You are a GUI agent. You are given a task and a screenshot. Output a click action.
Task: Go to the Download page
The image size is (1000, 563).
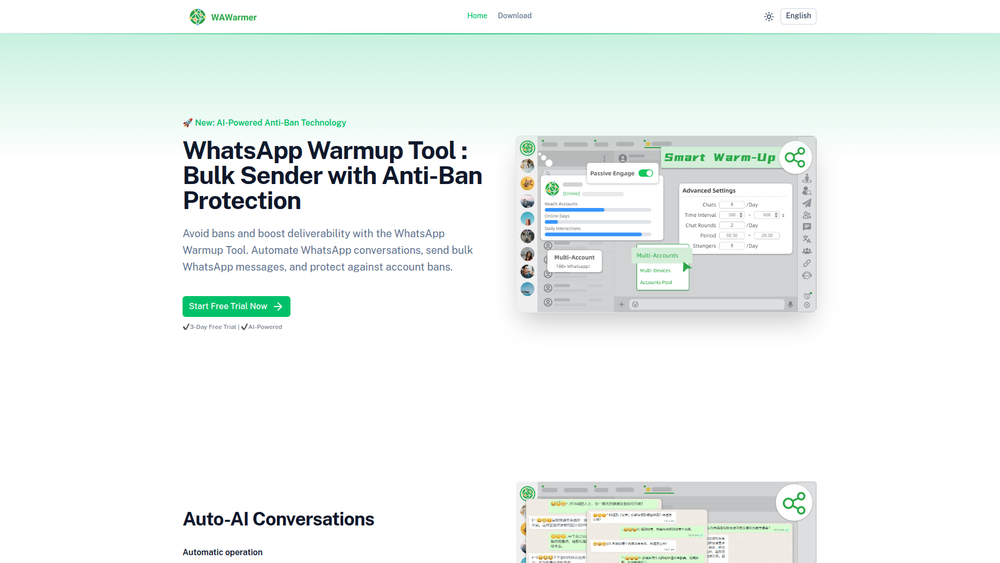click(x=515, y=16)
